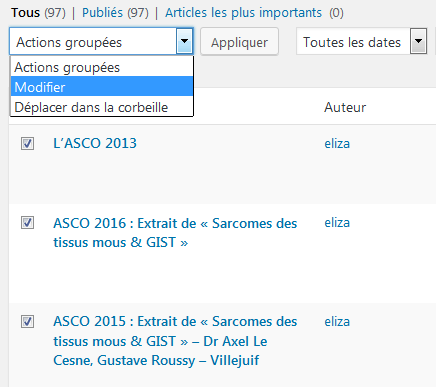Uncheck the ASCO 2016 post checkbox
This screenshot has height=387, width=436.
(27, 223)
